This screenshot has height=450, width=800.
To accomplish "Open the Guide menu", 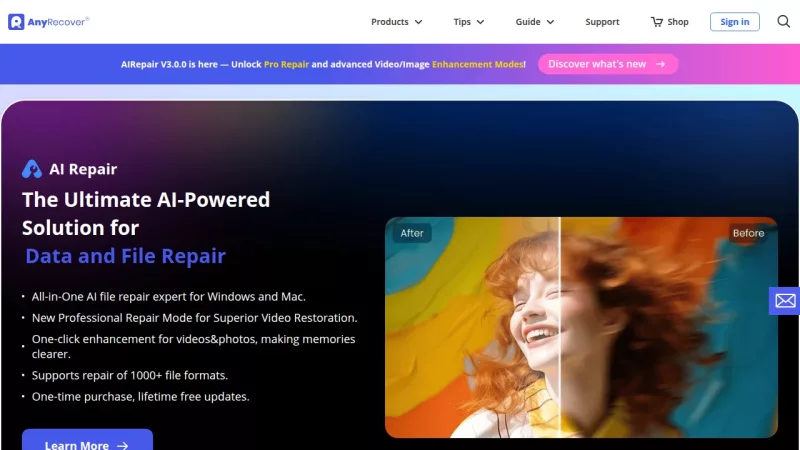I will (534, 22).
